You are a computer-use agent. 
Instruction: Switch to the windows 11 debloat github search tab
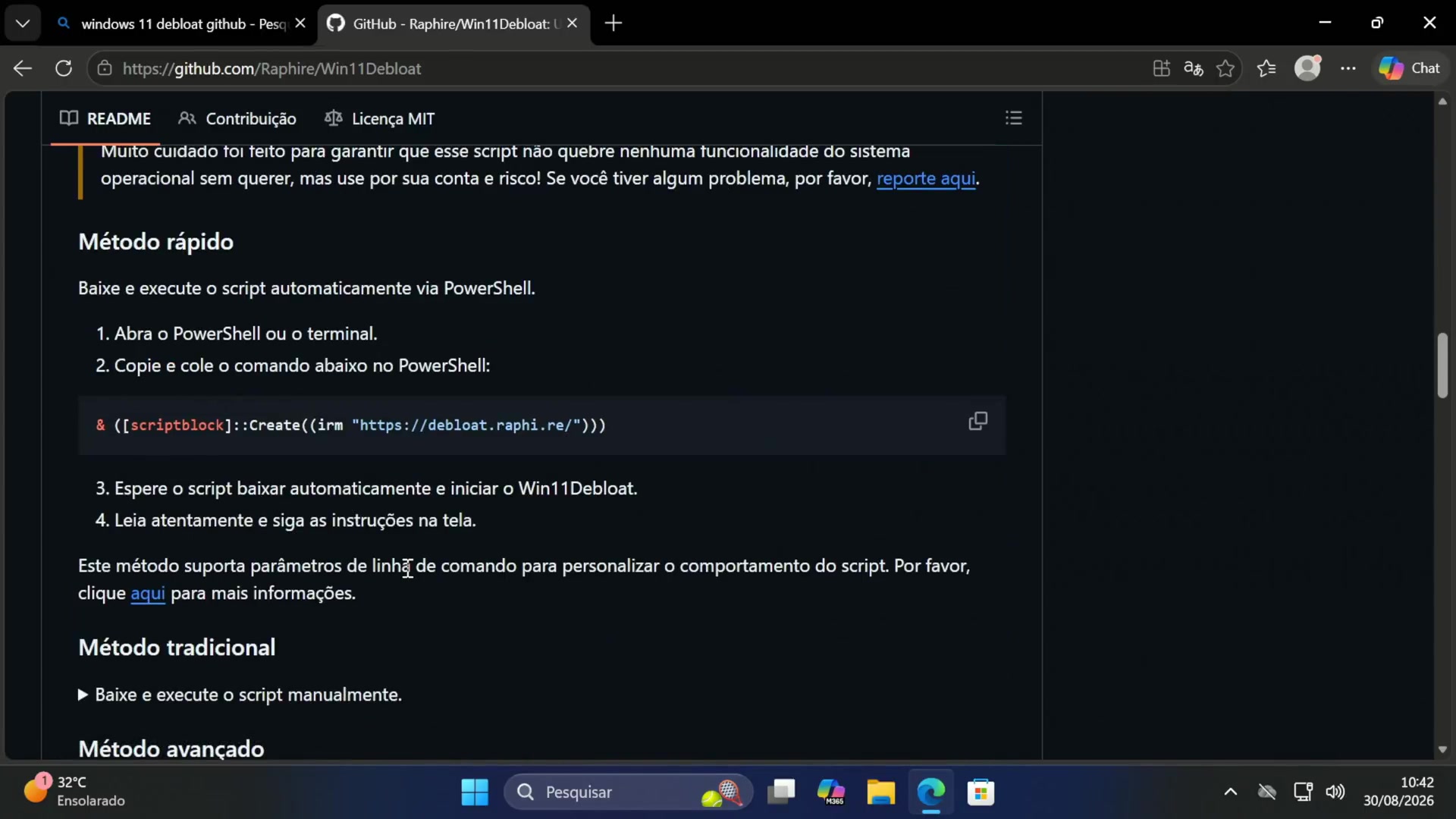coord(182,24)
